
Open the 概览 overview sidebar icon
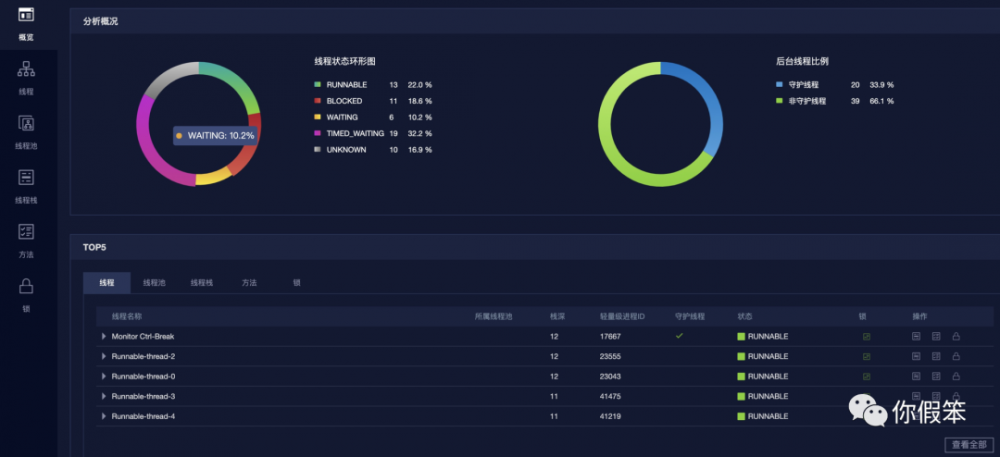click(x=26, y=14)
